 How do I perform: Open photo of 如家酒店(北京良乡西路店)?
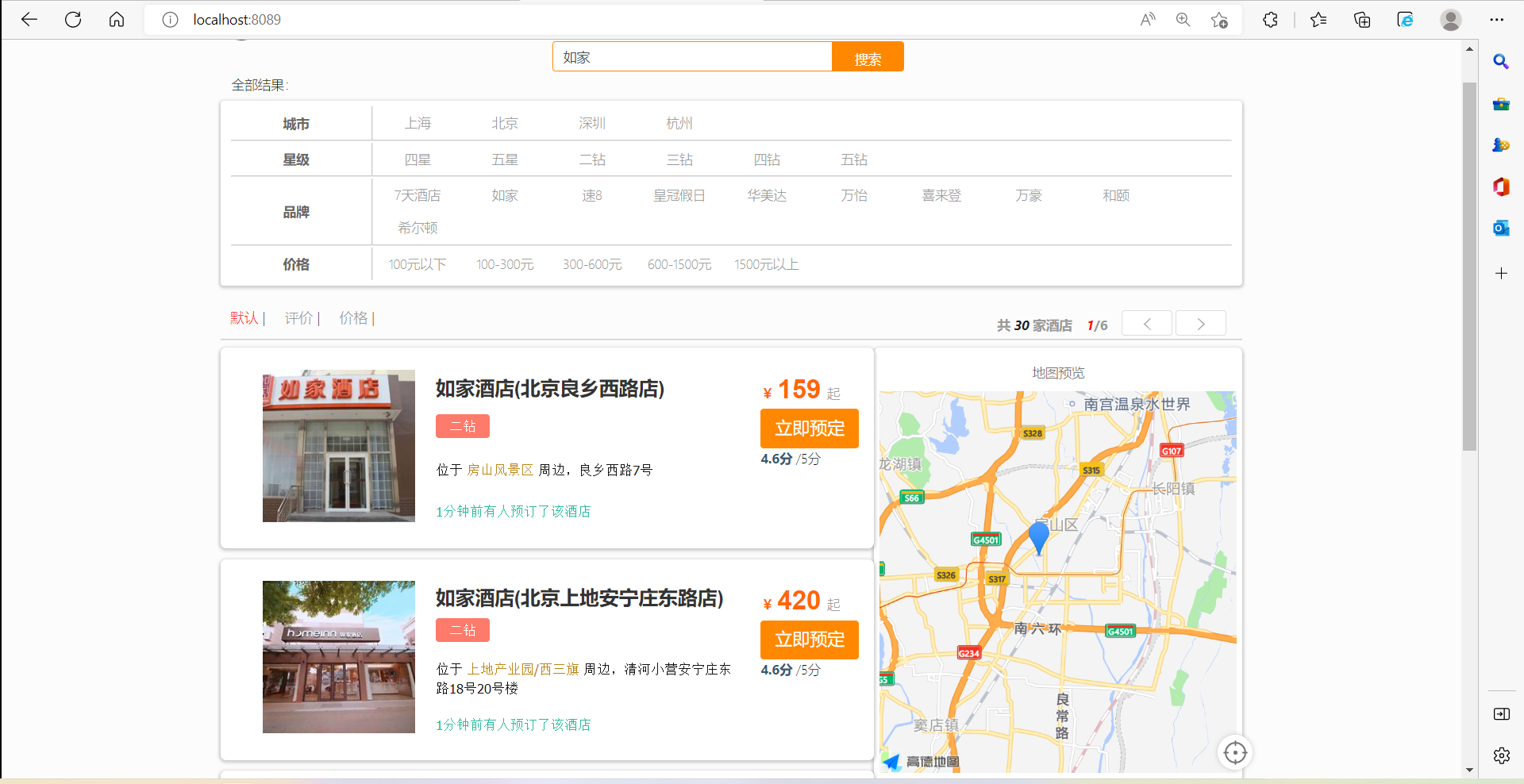339,446
